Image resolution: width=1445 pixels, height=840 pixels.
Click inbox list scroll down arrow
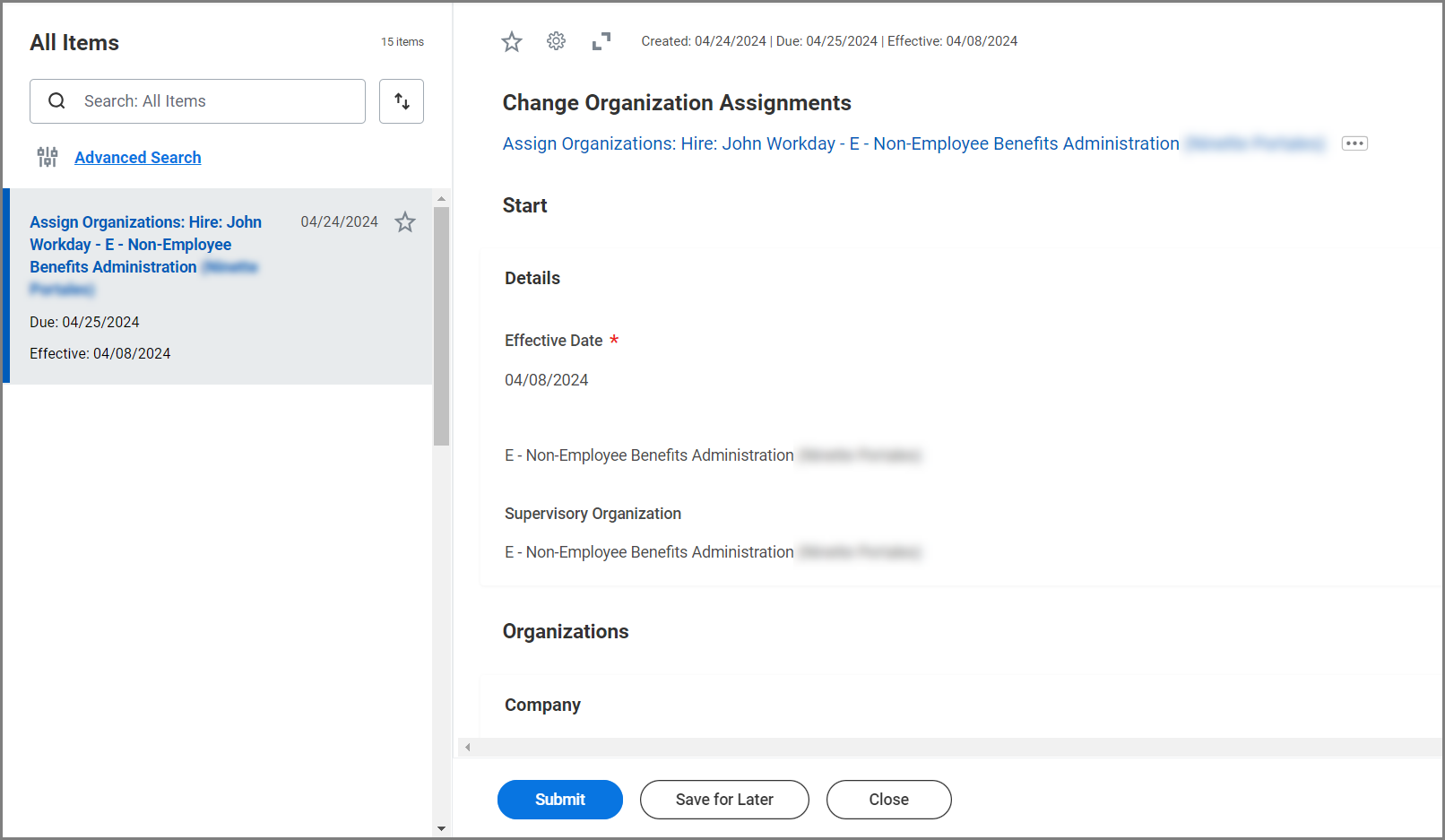pos(441,829)
